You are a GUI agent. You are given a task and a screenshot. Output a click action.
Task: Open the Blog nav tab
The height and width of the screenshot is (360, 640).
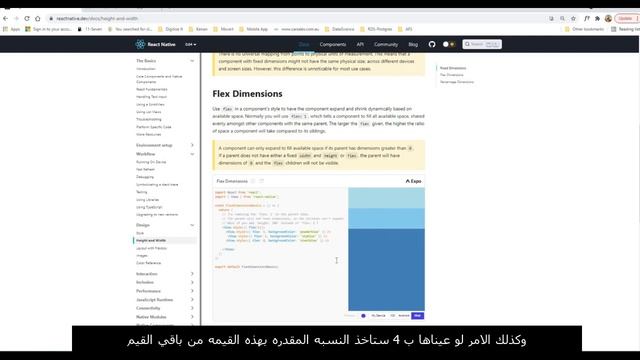(413, 44)
